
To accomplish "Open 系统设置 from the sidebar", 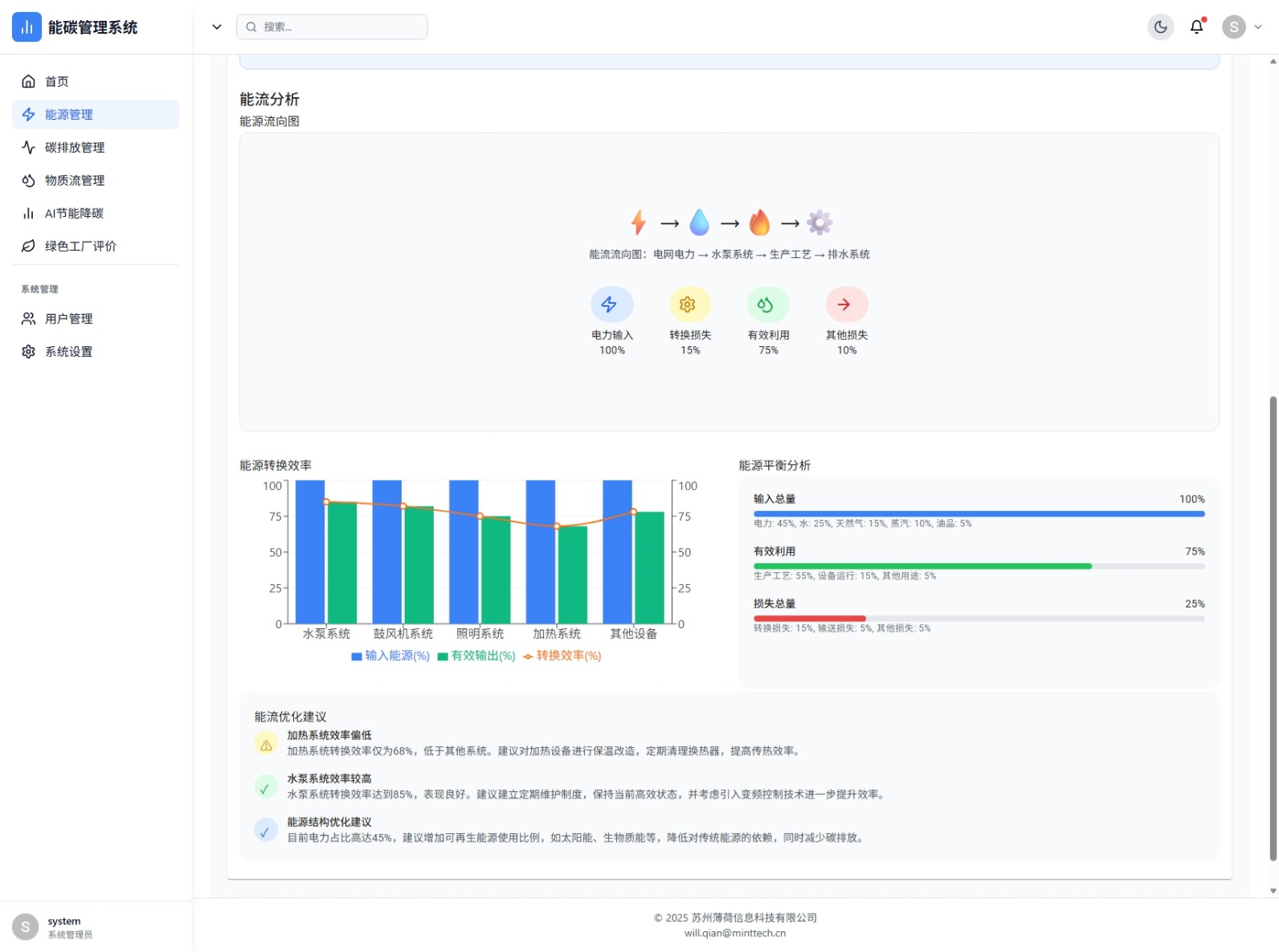I will (x=68, y=351).
